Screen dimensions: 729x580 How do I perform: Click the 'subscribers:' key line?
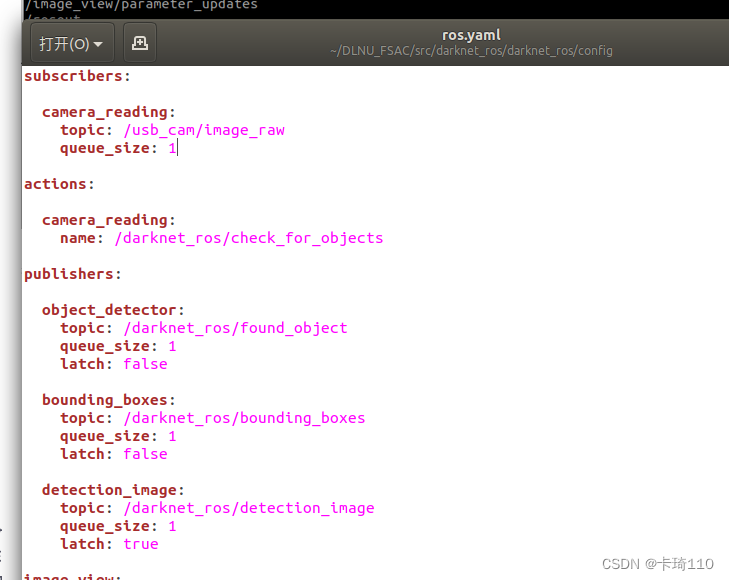(77, 76)
